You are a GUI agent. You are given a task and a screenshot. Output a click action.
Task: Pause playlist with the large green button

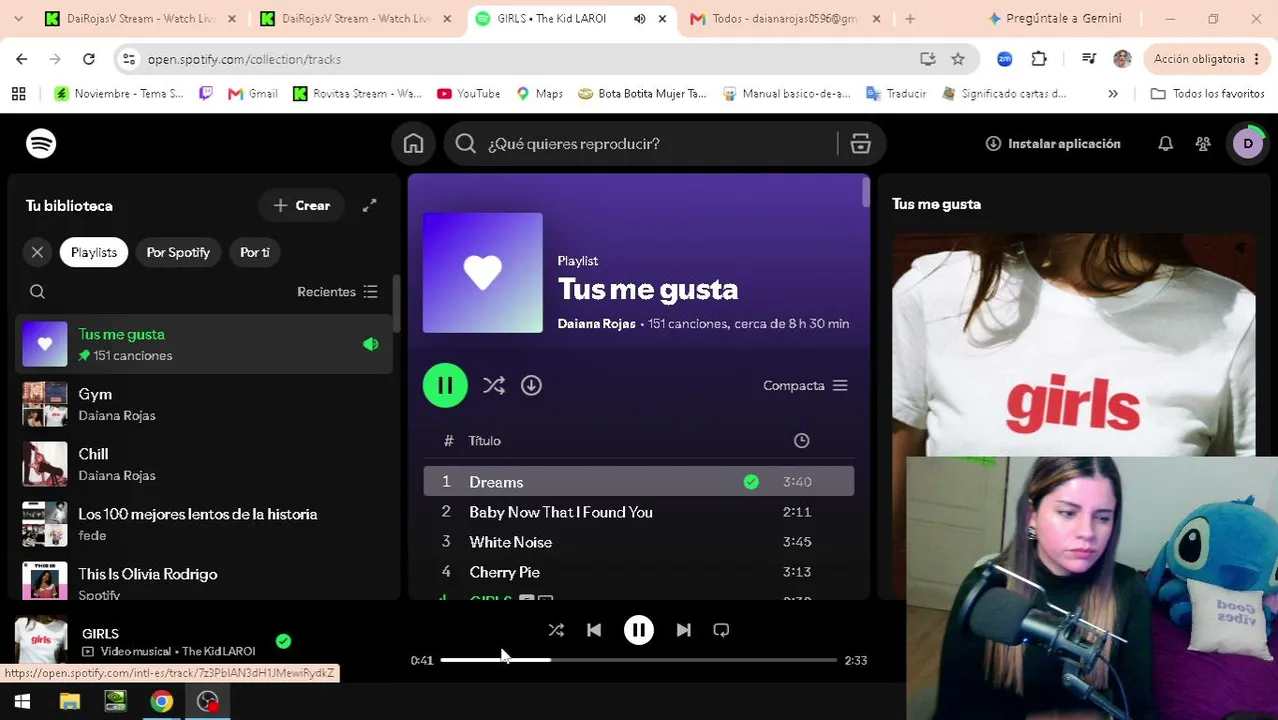click(445, 385)
